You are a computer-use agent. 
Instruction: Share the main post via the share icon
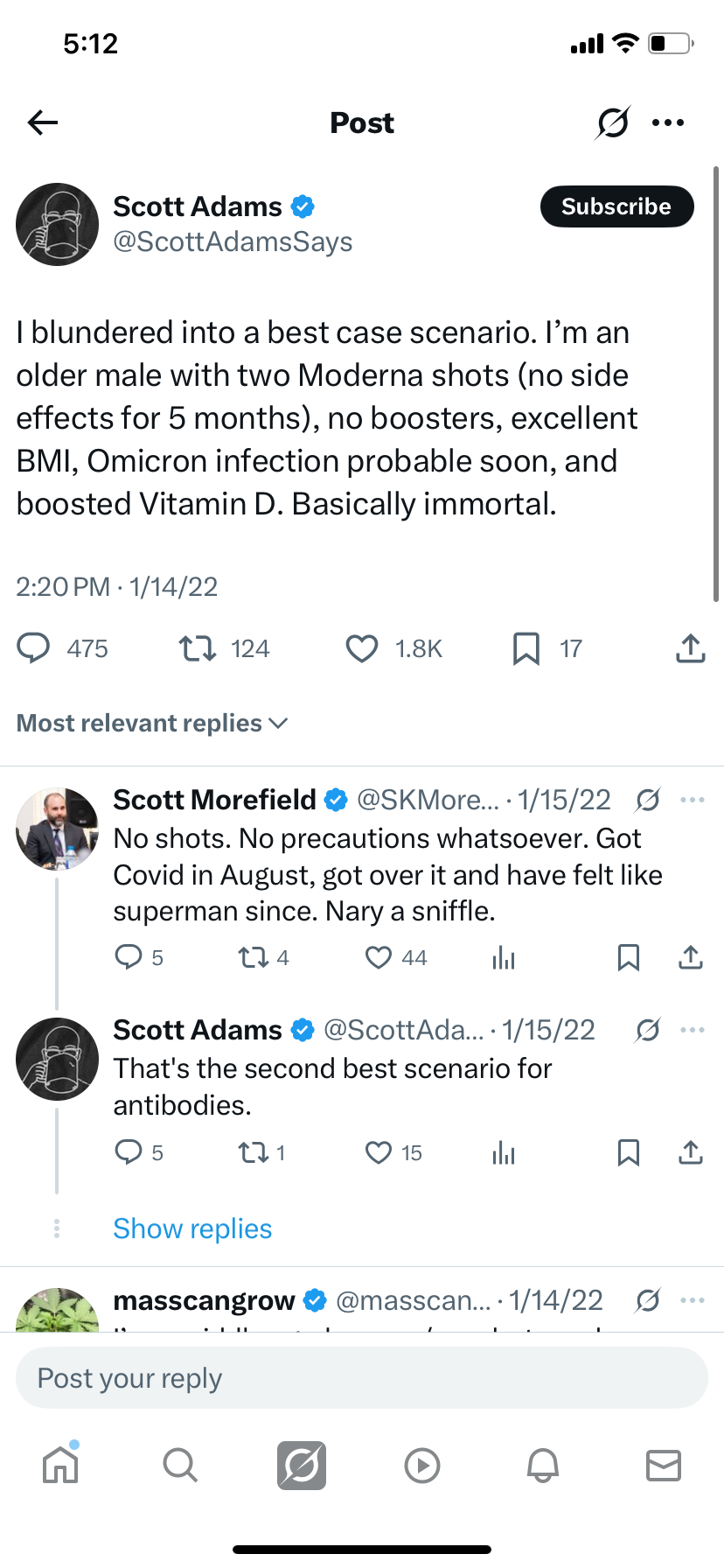click(690, 649)
